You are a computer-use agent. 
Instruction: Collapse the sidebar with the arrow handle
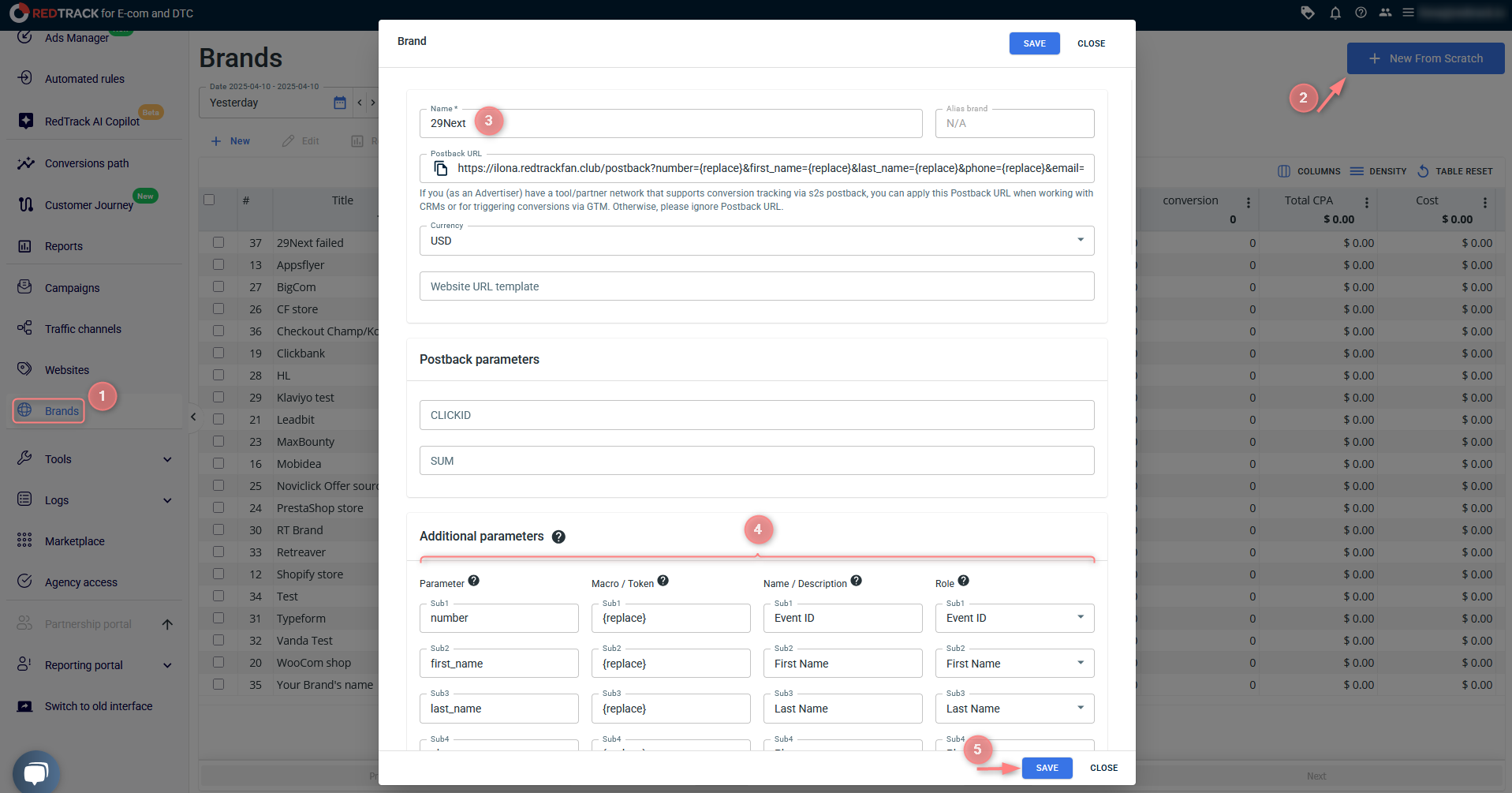tap(193, 417)
